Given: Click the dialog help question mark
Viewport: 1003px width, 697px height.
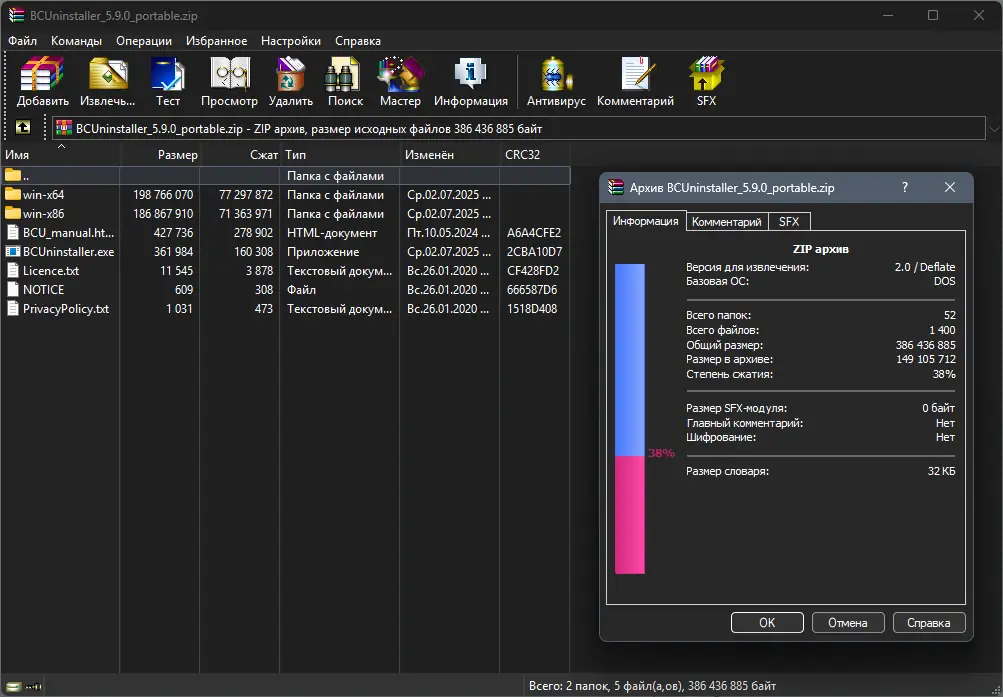Looking at the screenshot, I should point(904,187).
